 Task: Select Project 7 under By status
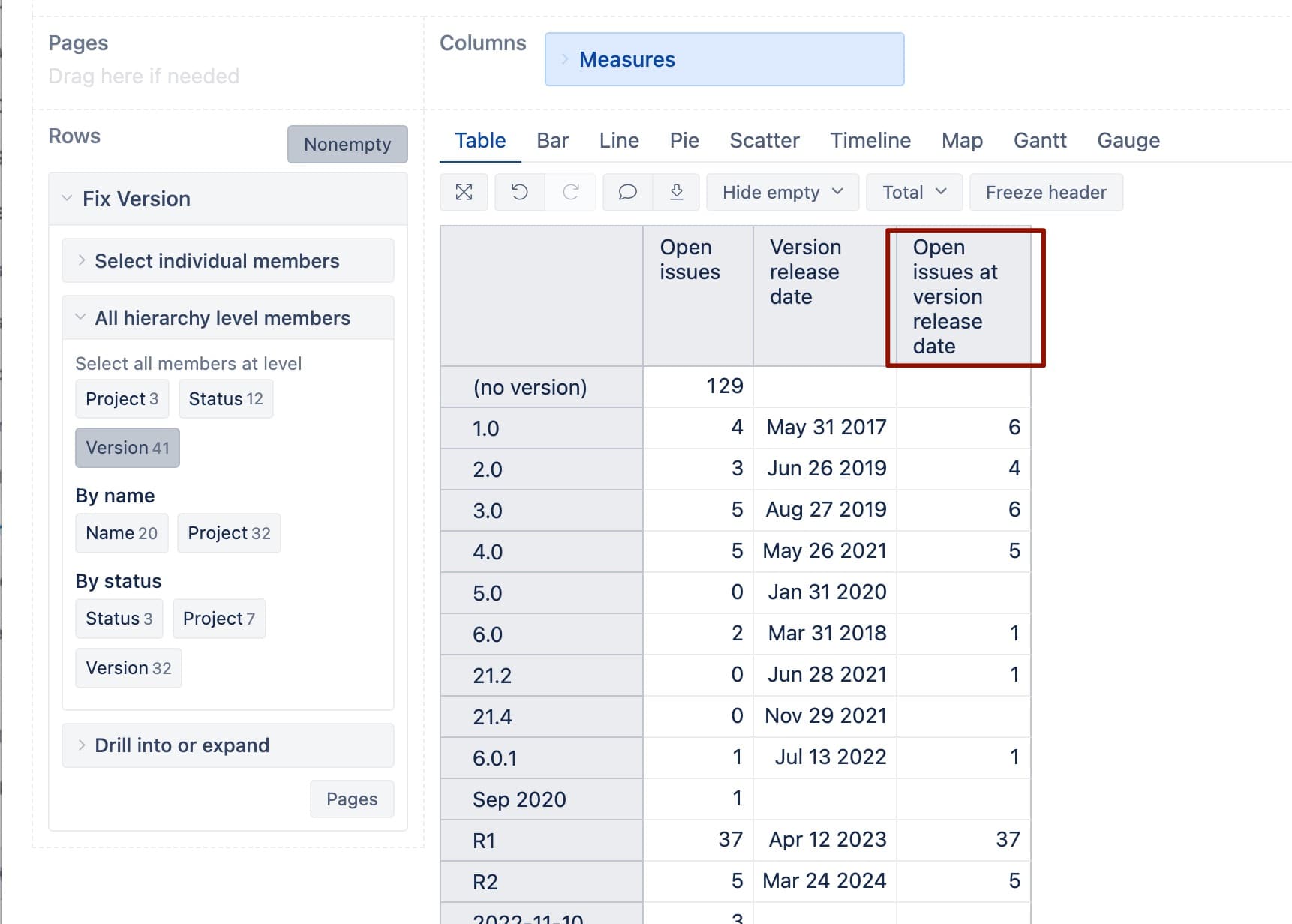coord(219,619)
